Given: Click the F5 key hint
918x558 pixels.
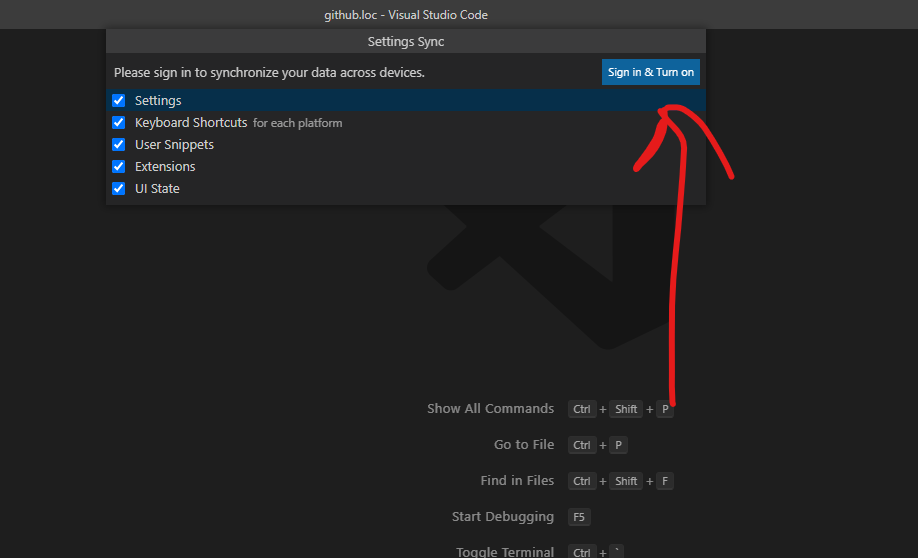Looking at the screenshot, I should coord(579,517).
